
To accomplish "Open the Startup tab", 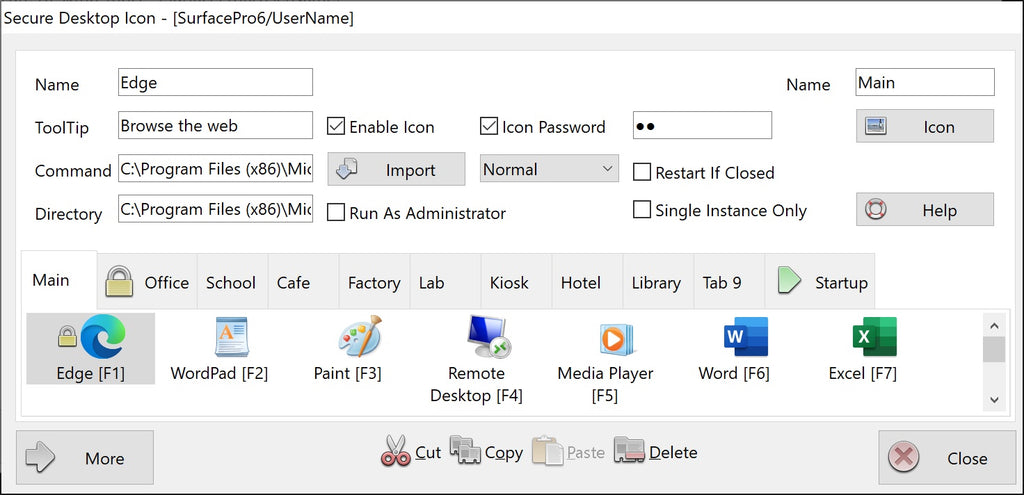I will pos(820,282).
